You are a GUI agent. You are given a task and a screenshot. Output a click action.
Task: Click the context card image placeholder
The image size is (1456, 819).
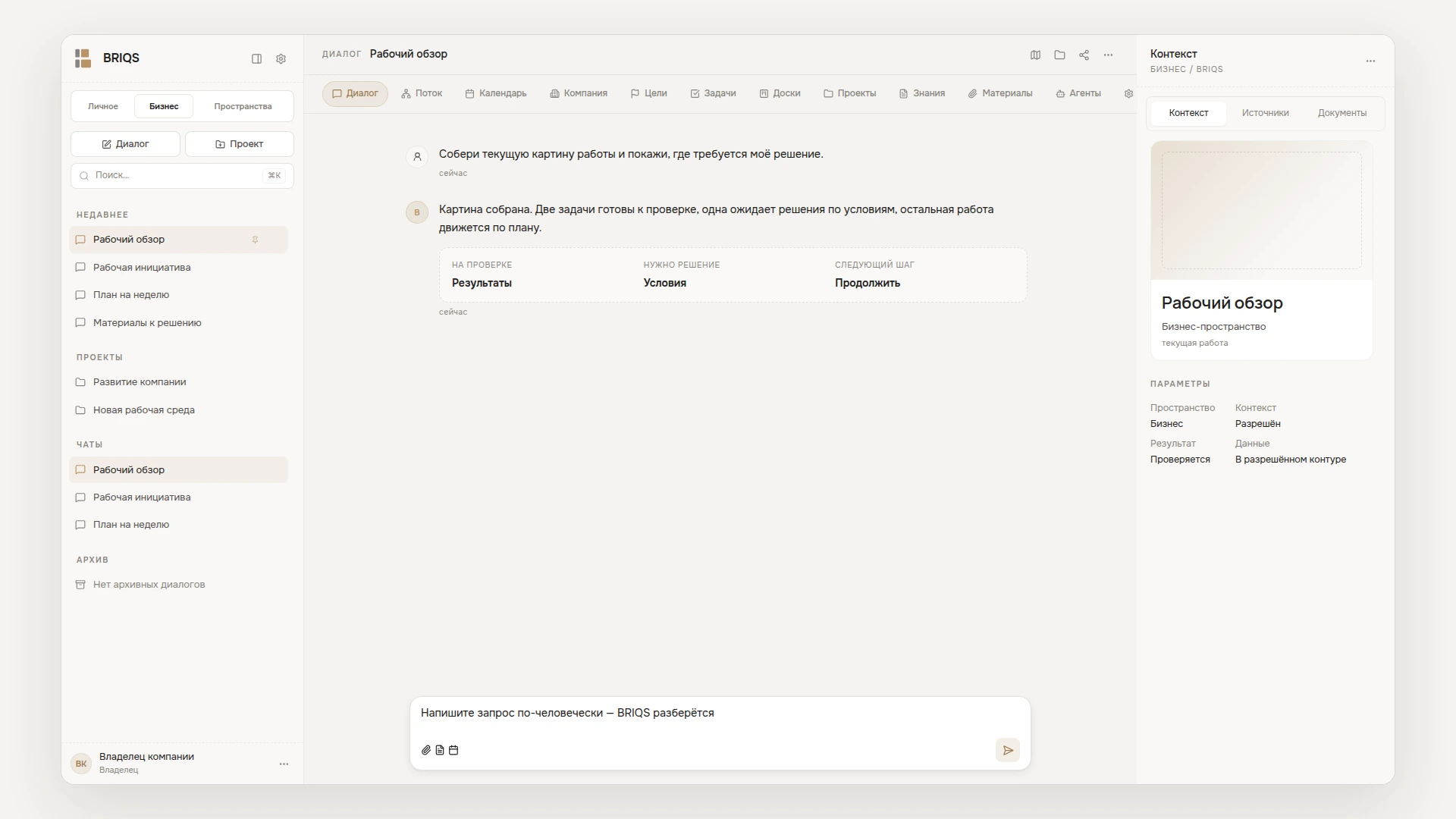pos(1261,210)
